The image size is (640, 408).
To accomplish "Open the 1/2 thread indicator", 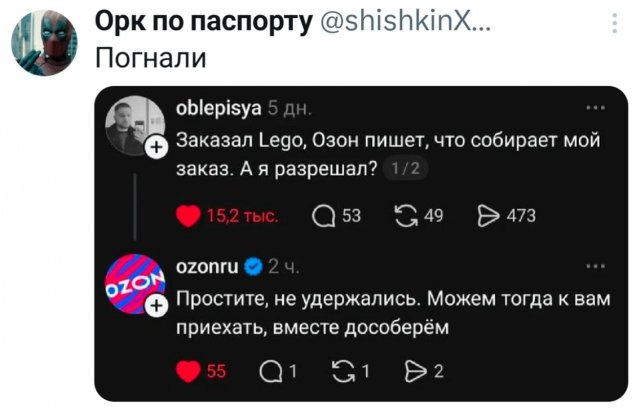I will (405, 168).
